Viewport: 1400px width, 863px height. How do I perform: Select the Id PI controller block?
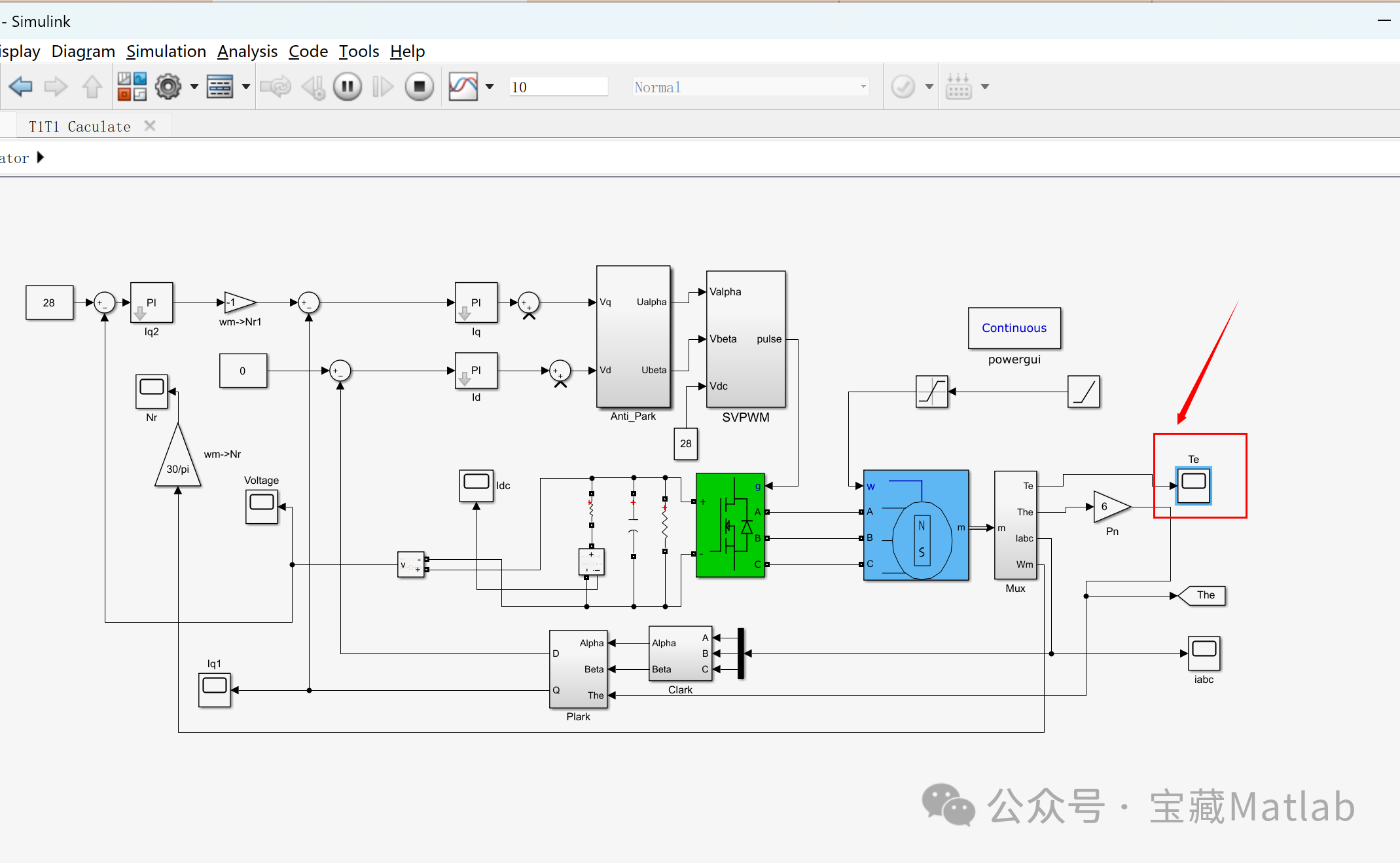coord(476,371)
